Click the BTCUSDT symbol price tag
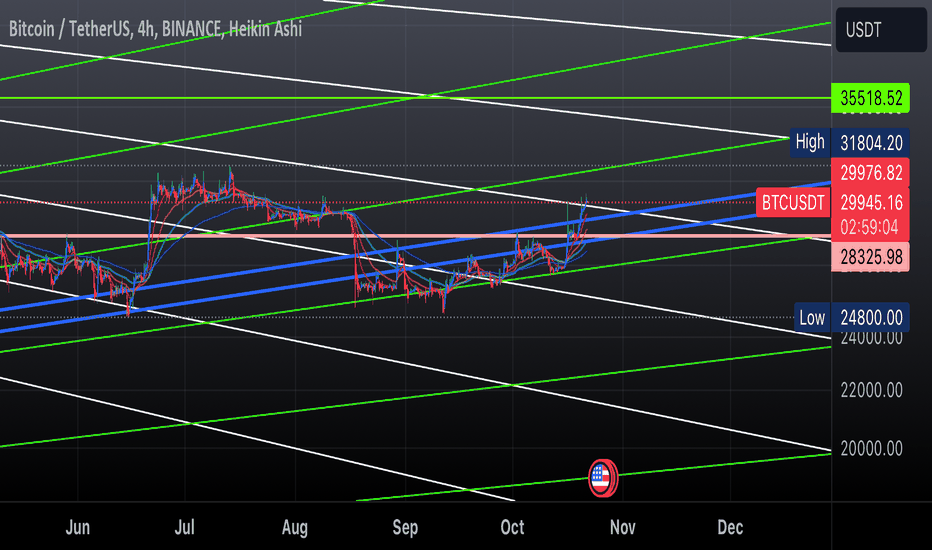 pos(793,203)
